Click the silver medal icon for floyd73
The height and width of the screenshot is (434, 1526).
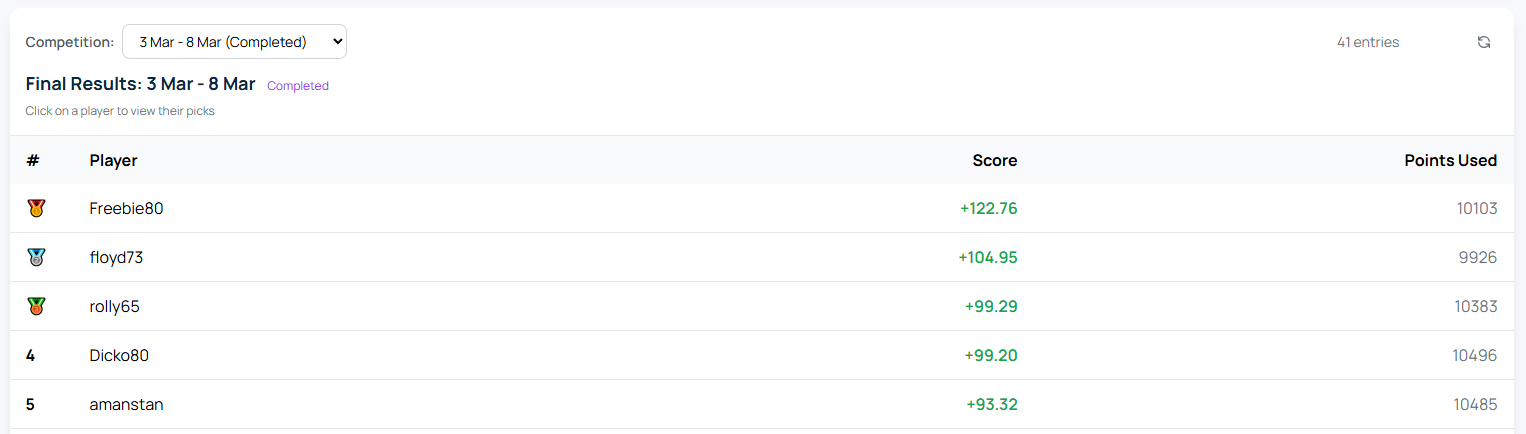[36, 257]
